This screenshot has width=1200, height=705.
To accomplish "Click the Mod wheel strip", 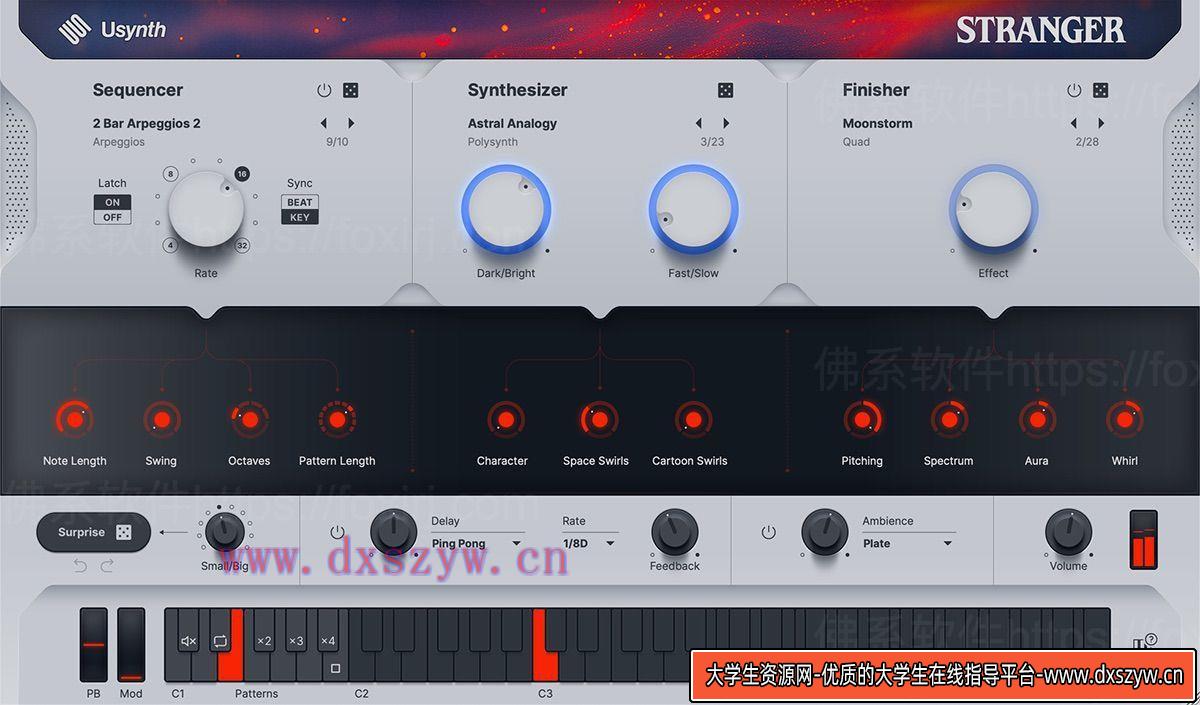I will click(x=131, y=645).
